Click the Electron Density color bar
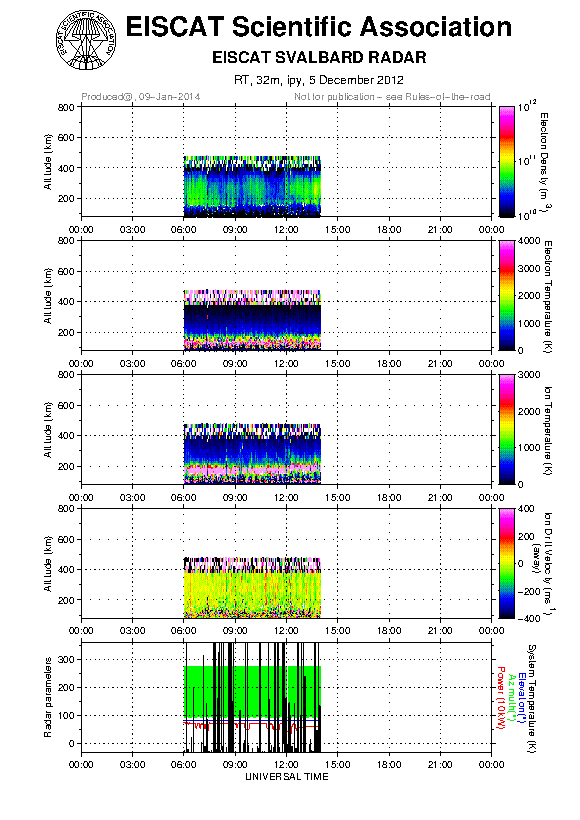Viewport: 580px width, 820px height. click(507, 161)
